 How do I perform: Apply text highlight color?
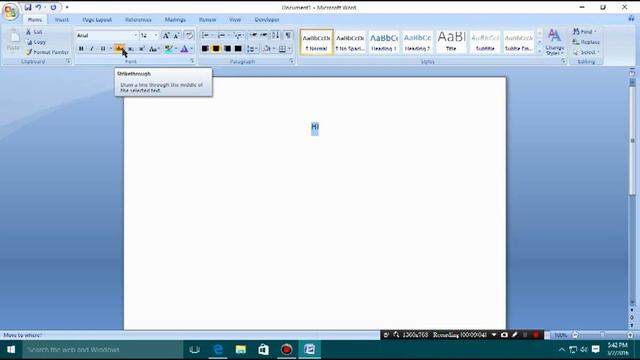tap(168, 49)
